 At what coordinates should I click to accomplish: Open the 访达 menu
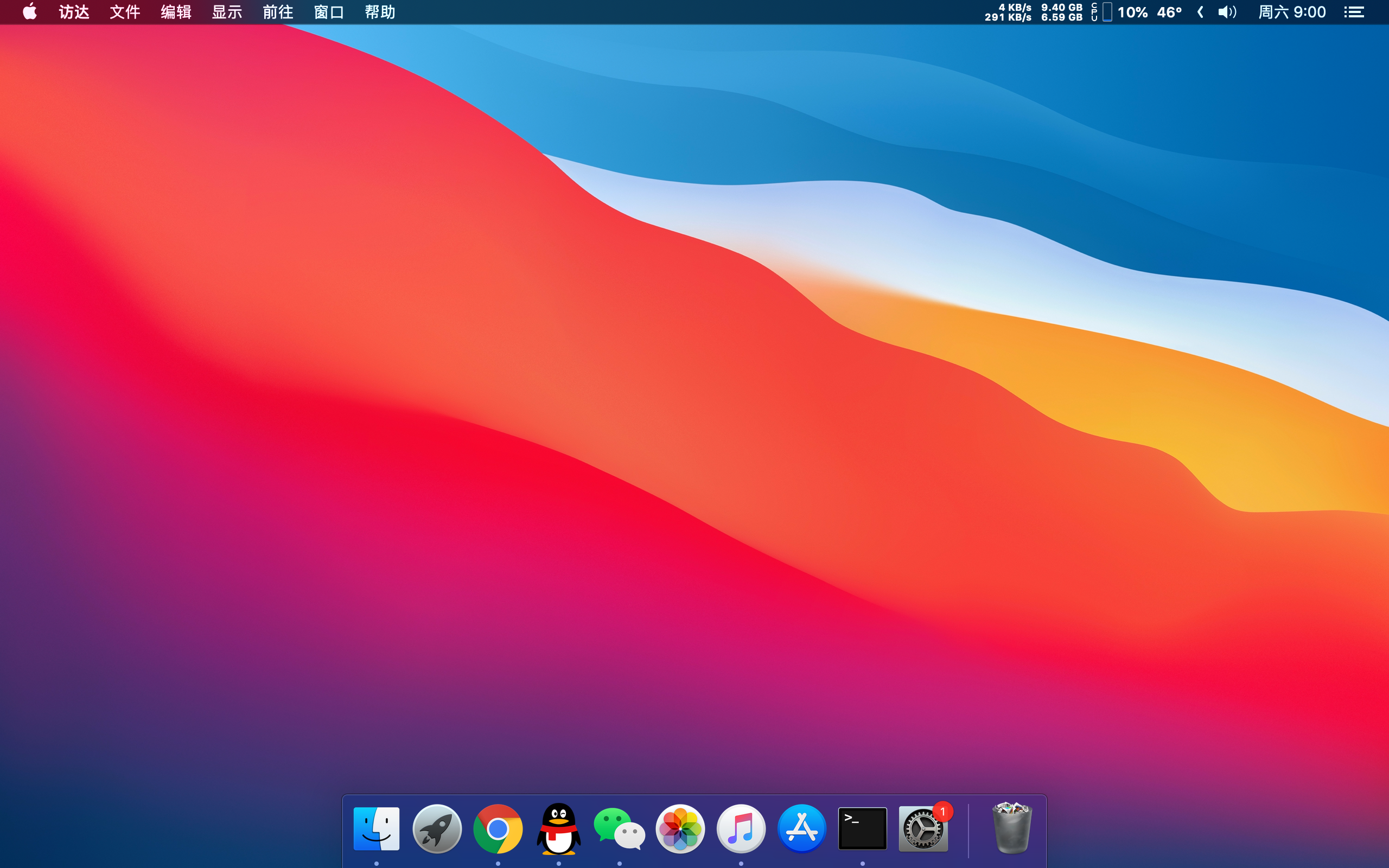pos(74,12)
